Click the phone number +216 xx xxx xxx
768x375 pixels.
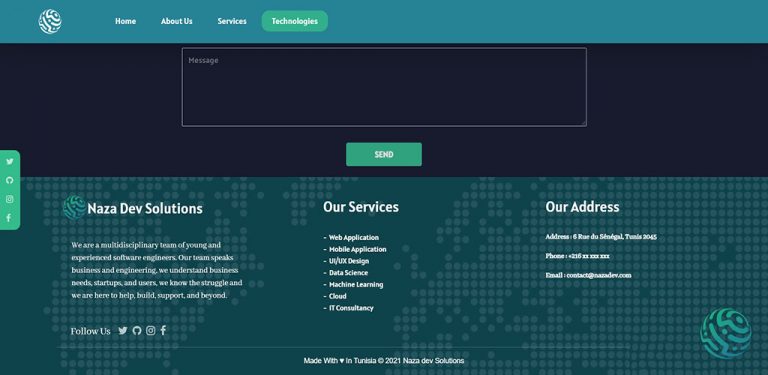click(589, 256)
